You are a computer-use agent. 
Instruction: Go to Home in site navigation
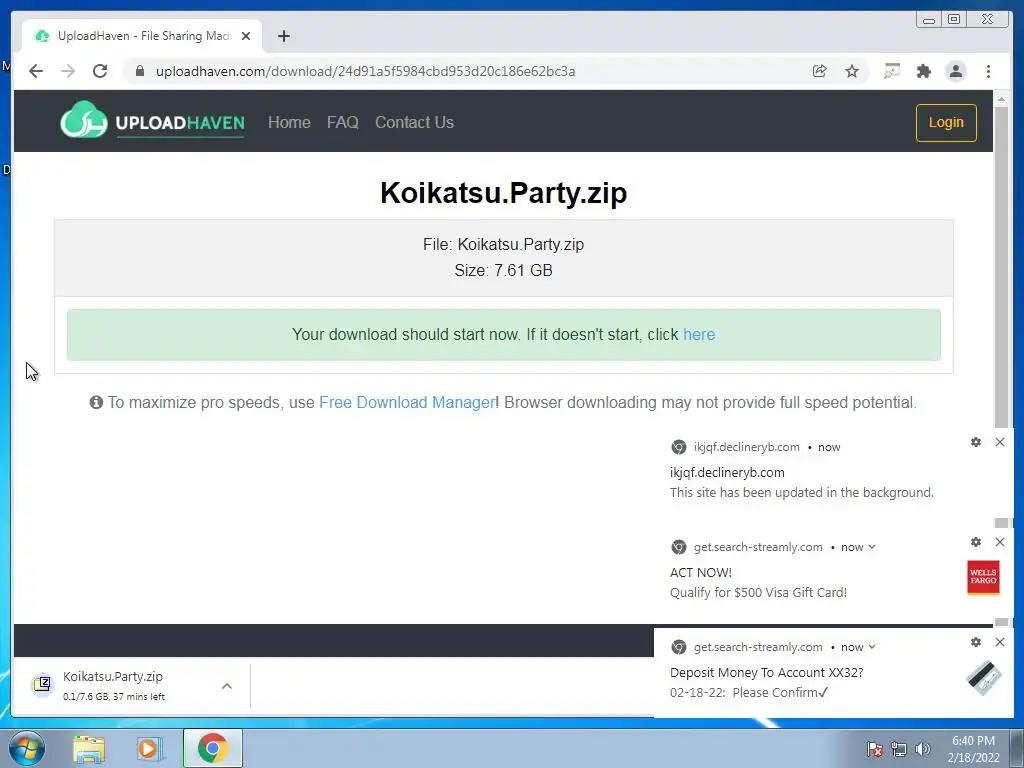(x=289, y=122)
